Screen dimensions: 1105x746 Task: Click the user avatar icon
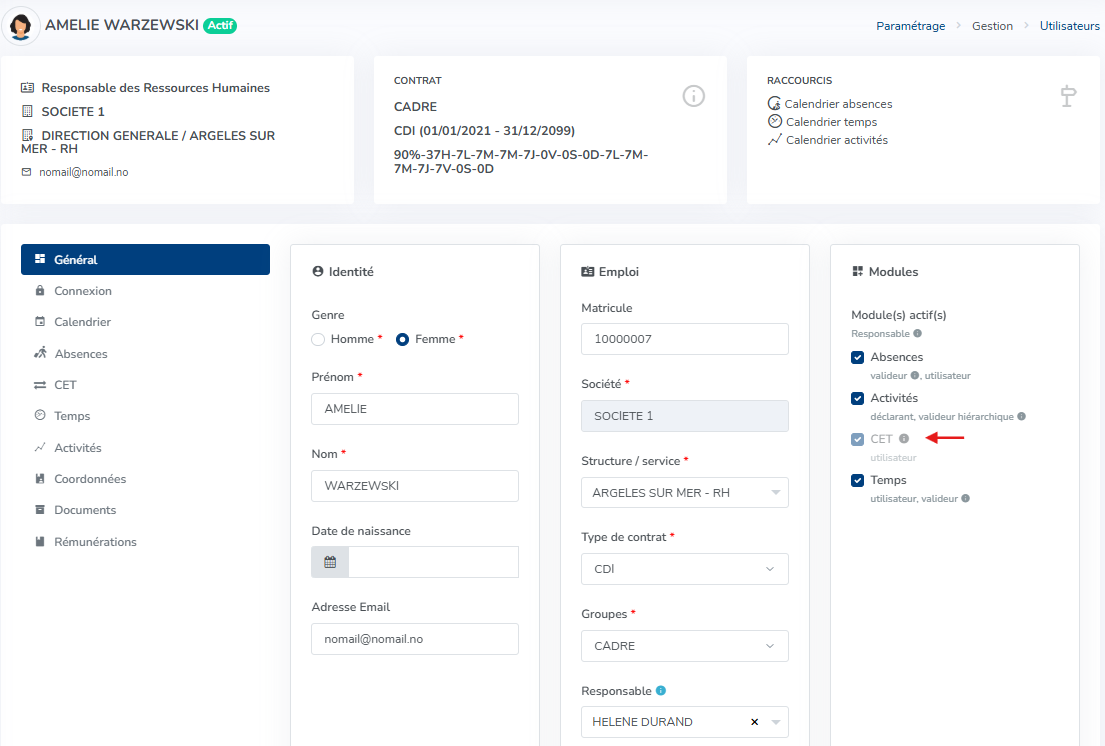point(23,26)
